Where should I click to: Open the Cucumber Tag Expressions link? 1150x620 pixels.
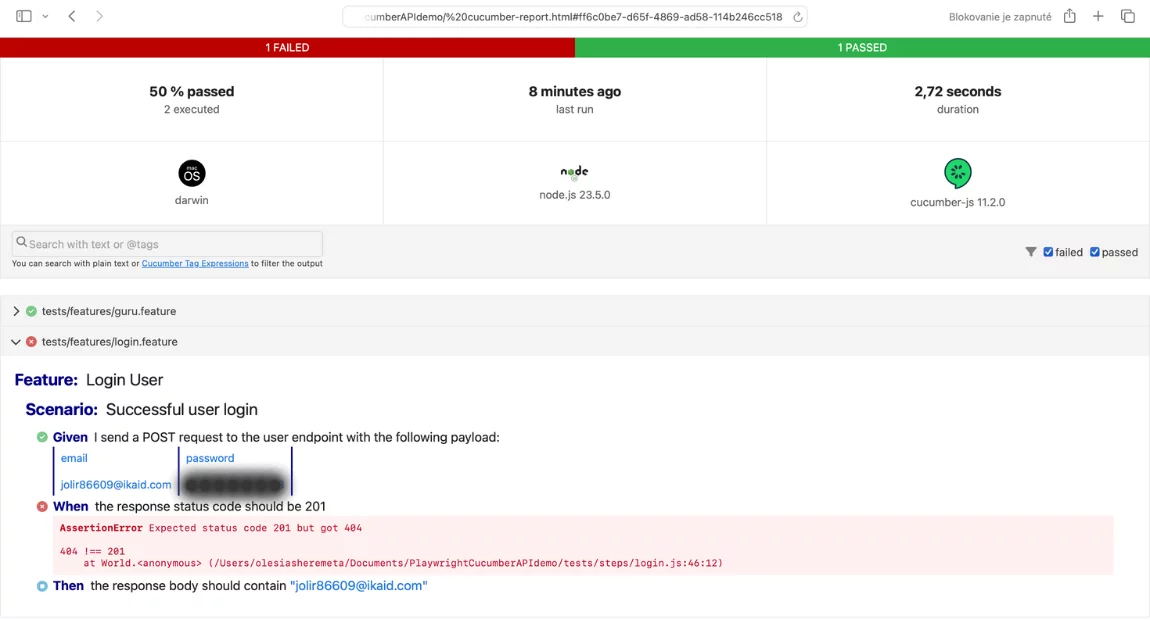[x=195, y=264]
